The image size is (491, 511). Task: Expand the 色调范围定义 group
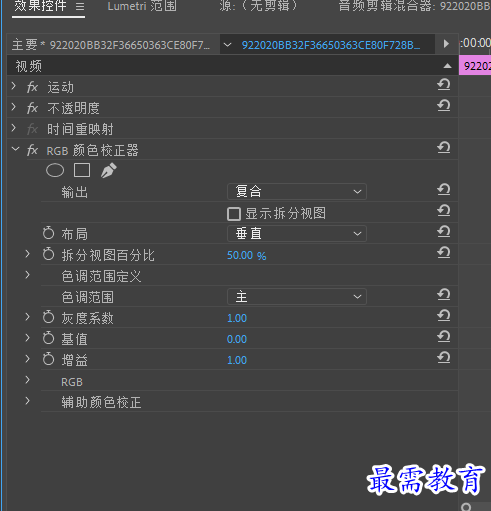(28, 275)
